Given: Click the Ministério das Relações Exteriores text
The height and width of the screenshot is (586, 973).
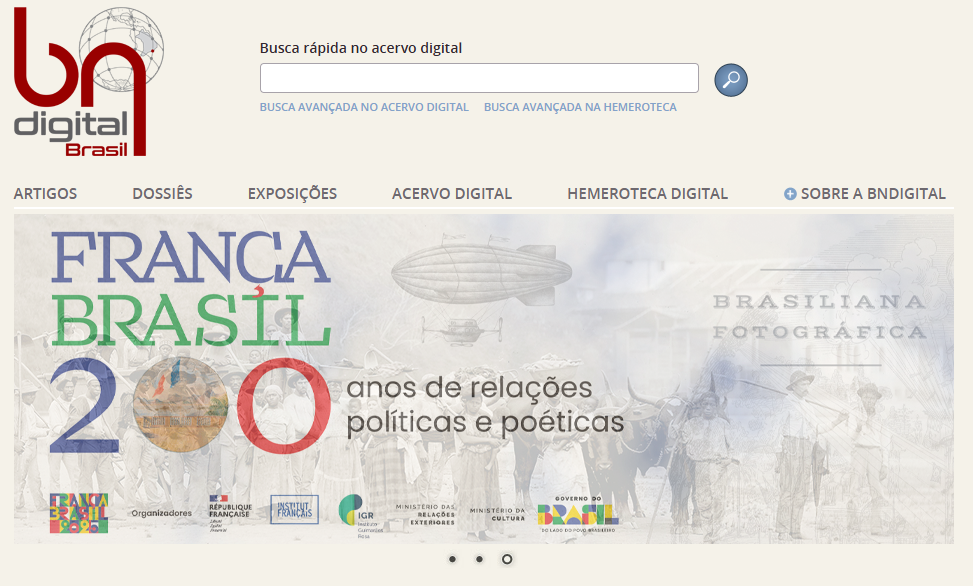Looking at the screenshot, I should (x=425, y=515).
